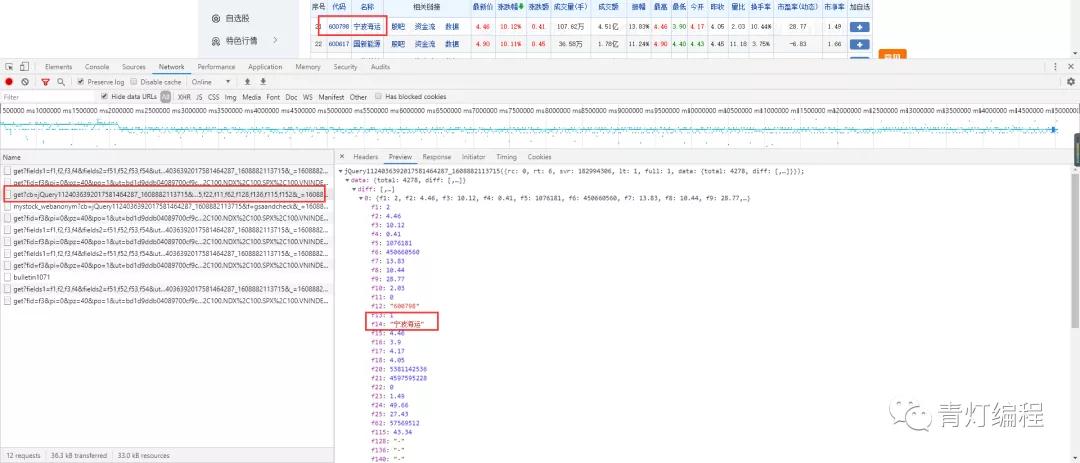Open the Memory tab
Image resolution: width=1080 pixels, height=463 pixels.
308,67
